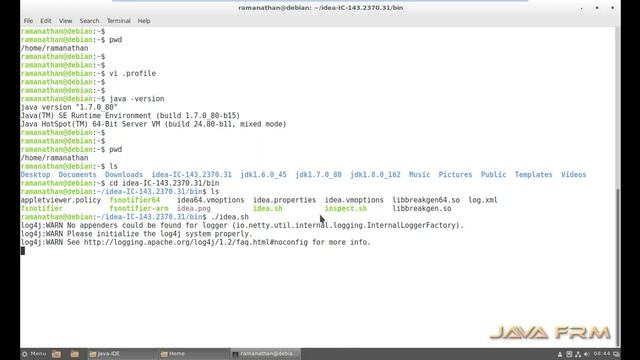640x360 pixels.
Task: Click the Templates directory name
Action: [x=533, y=175]
